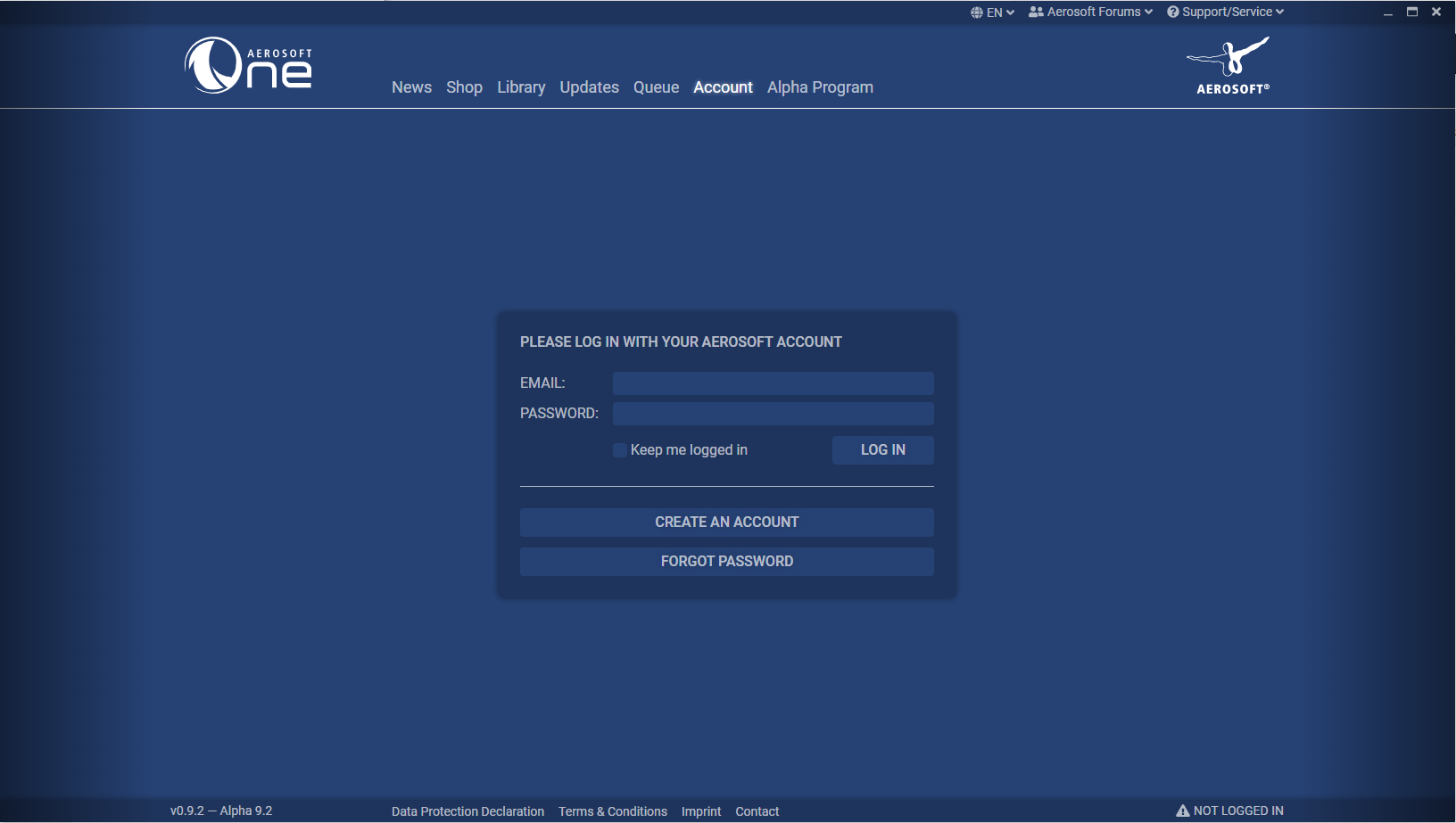The image size is (1456, 823).
Task: Click the Support/Service question mark icon
Action: (x=1173, y=12)
